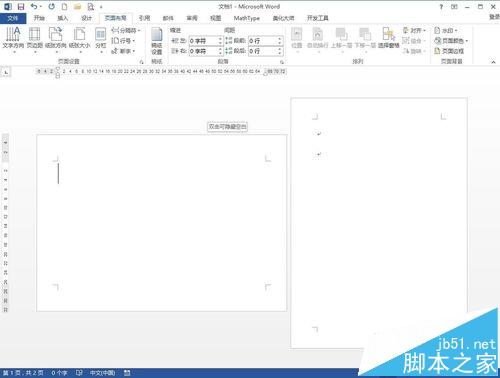Click the Print Preview icon
This screenshot has height=378, width=500.
[x=90, y=7]
